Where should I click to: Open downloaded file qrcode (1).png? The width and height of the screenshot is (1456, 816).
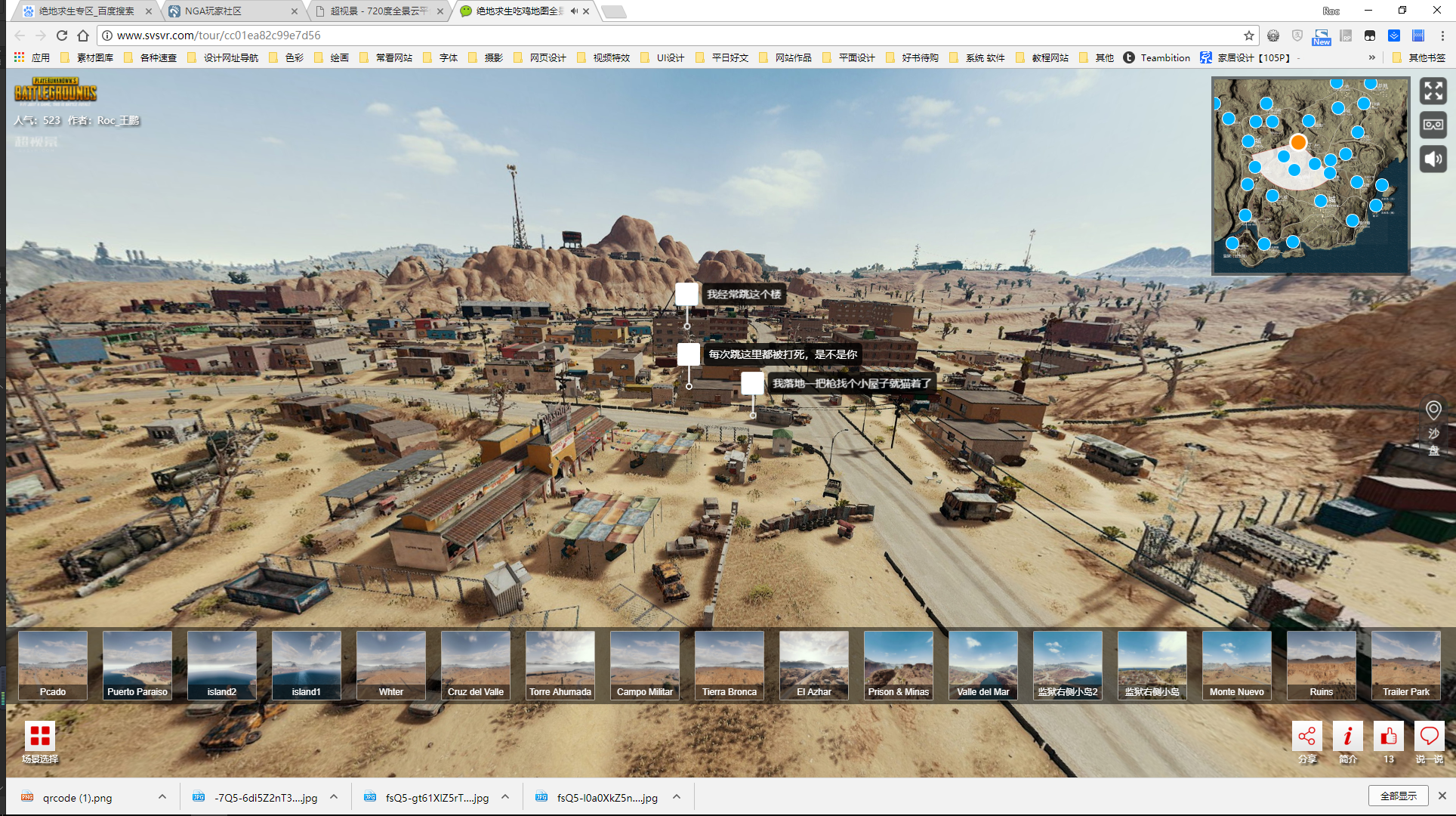(77, 797)
